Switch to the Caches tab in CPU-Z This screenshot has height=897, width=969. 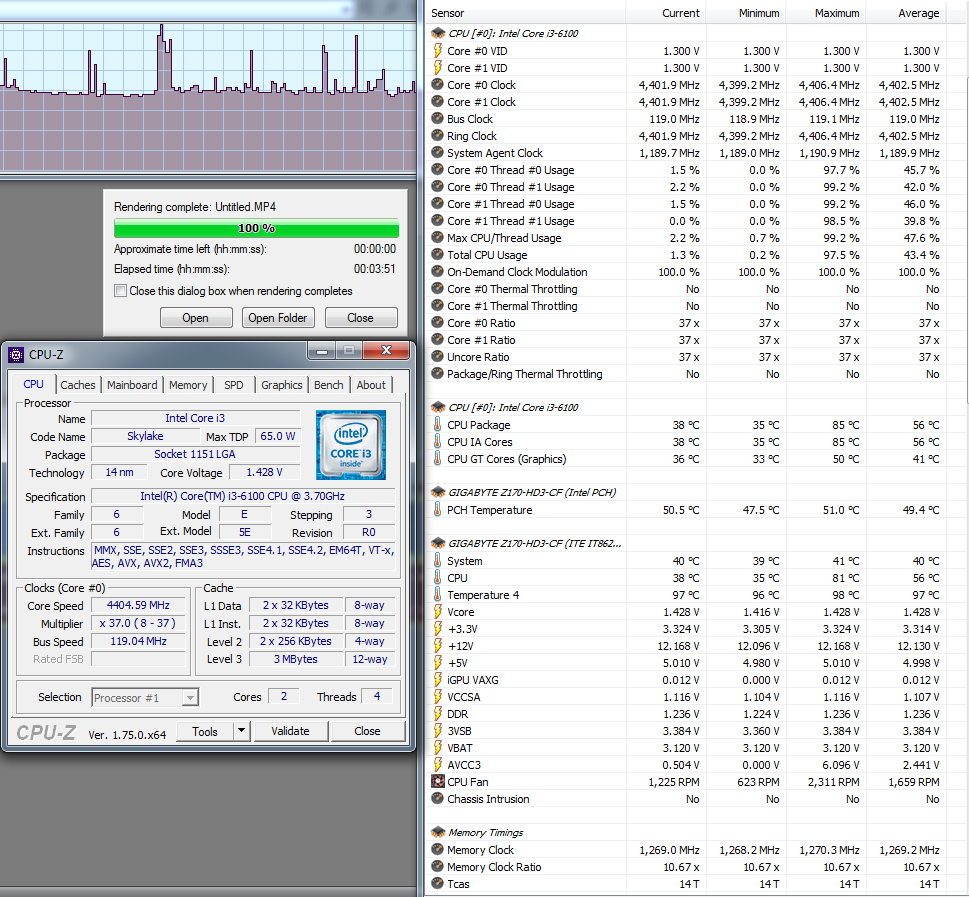(x=78, y=385)
